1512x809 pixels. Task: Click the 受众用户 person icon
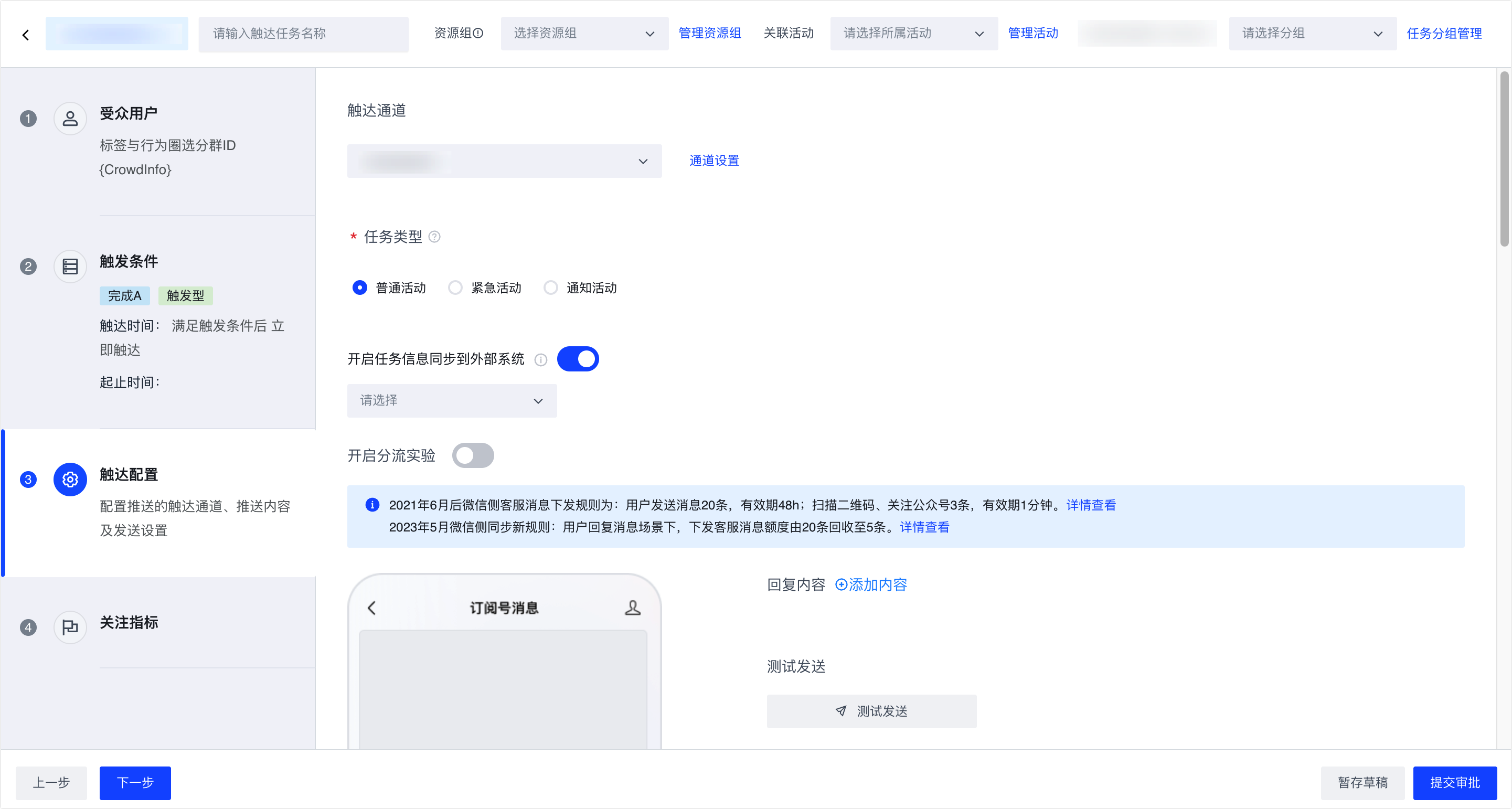click(70, 119)
